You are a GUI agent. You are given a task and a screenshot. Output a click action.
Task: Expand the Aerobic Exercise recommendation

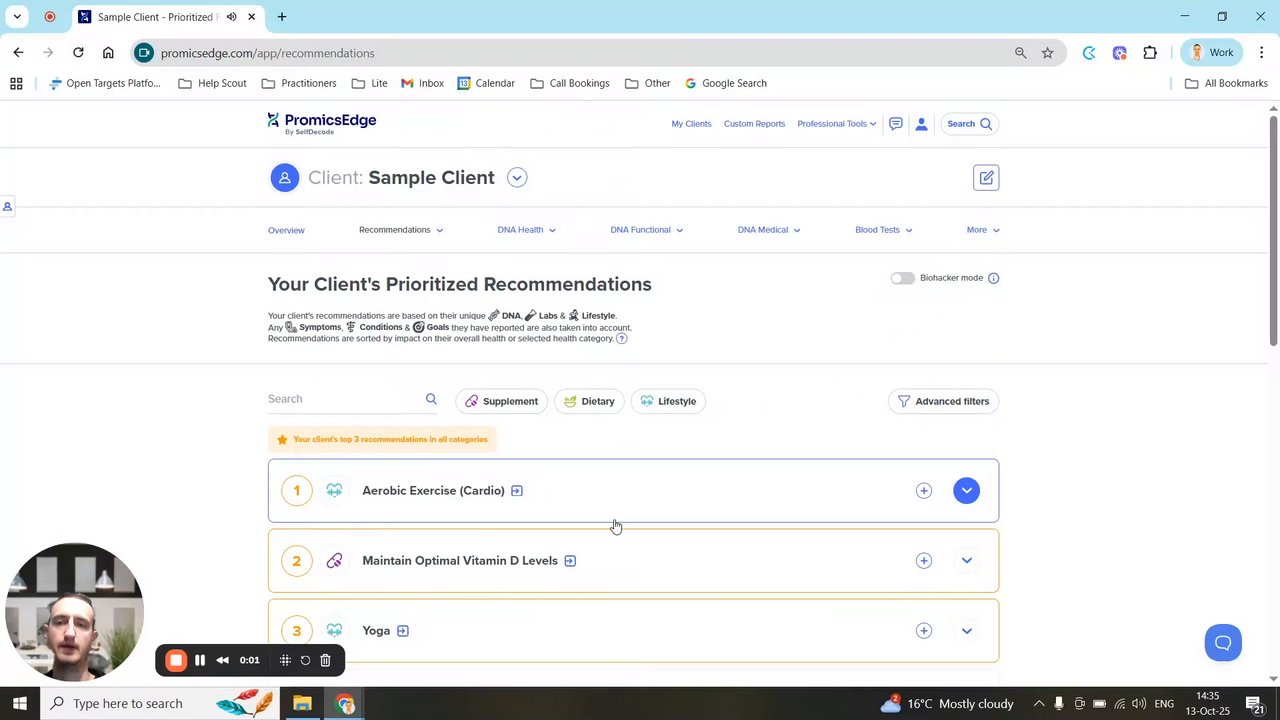pos(966,491)
